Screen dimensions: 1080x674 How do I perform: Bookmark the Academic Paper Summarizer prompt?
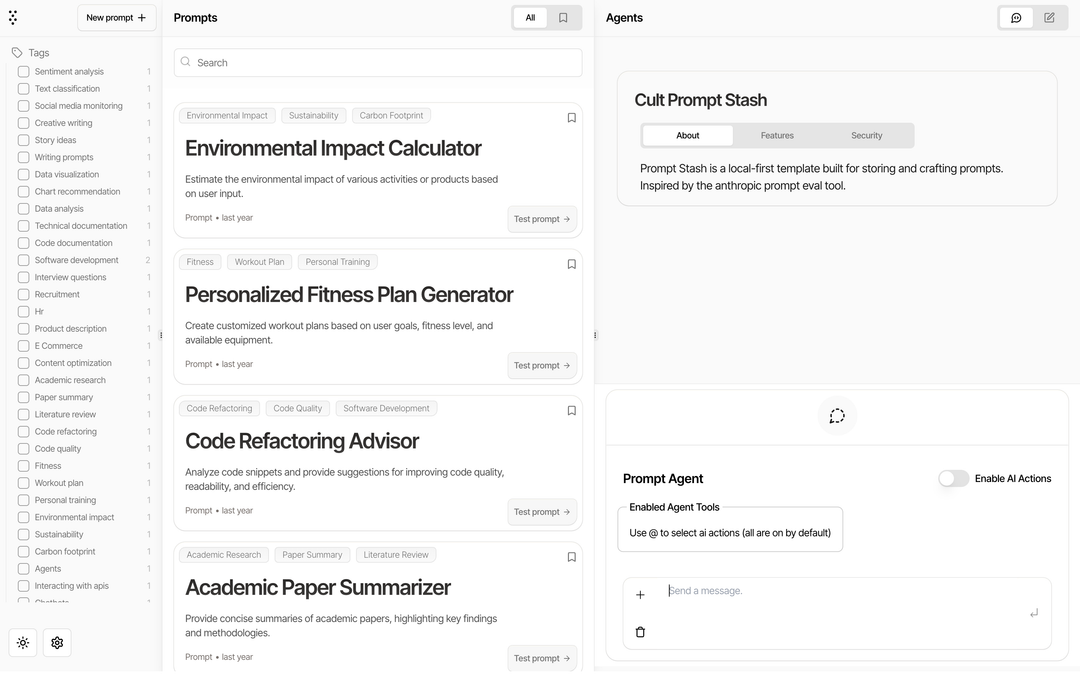571,557
